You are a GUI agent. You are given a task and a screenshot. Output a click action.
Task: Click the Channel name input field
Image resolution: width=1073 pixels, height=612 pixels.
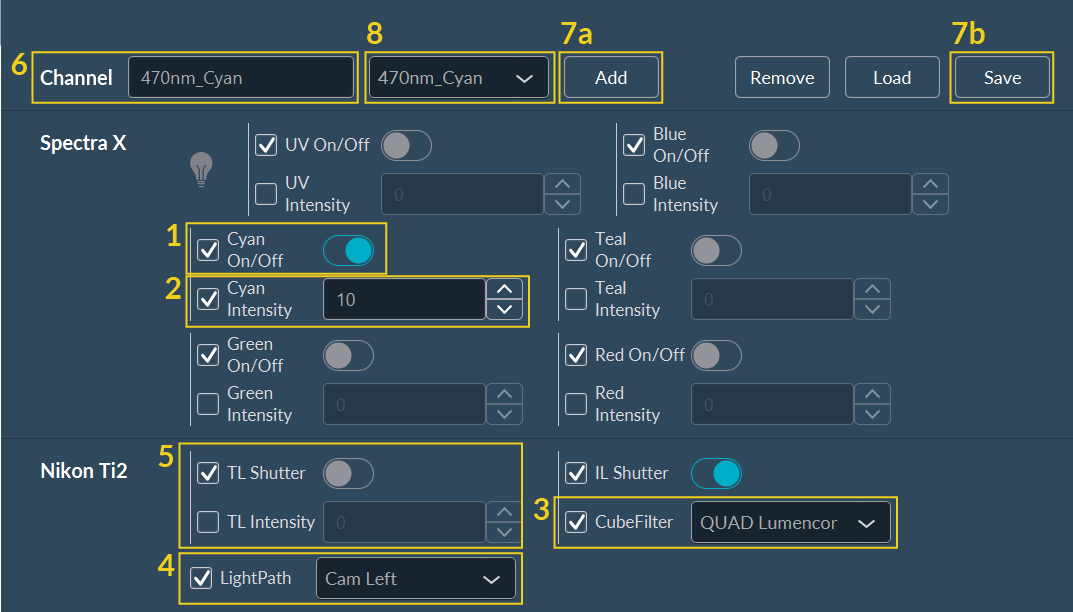(x=241, y=77)
